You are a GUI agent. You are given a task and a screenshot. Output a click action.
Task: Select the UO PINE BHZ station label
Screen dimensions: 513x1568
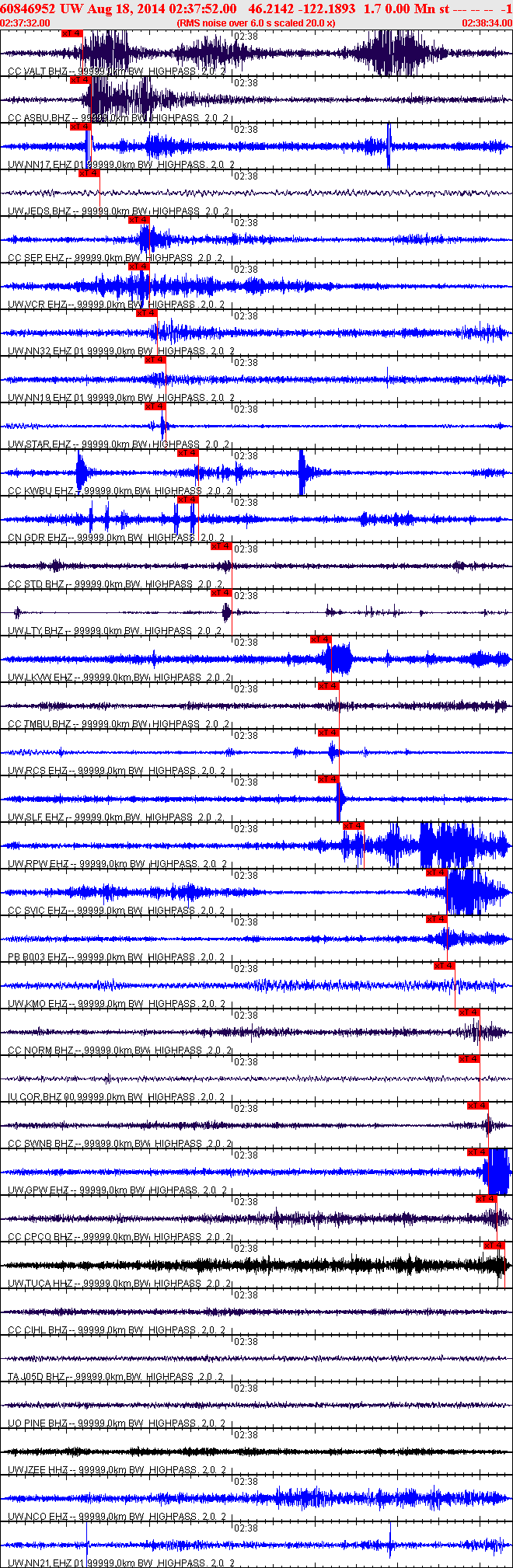117,1423
